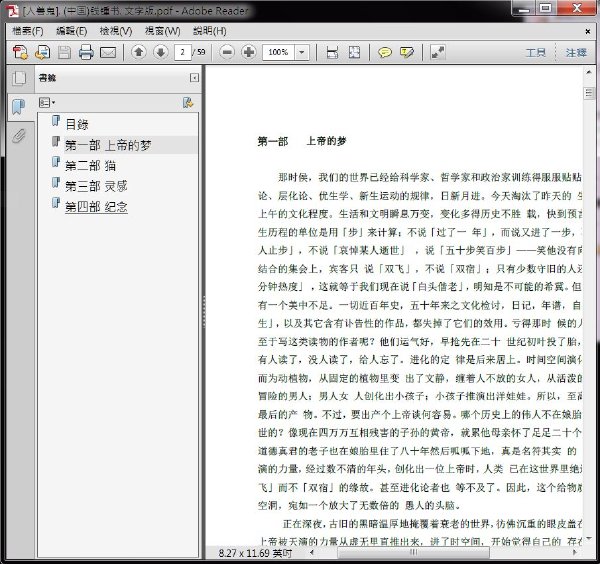Print the document with printer icon
This screenshot has width=600, height=564.
(86, 52)
